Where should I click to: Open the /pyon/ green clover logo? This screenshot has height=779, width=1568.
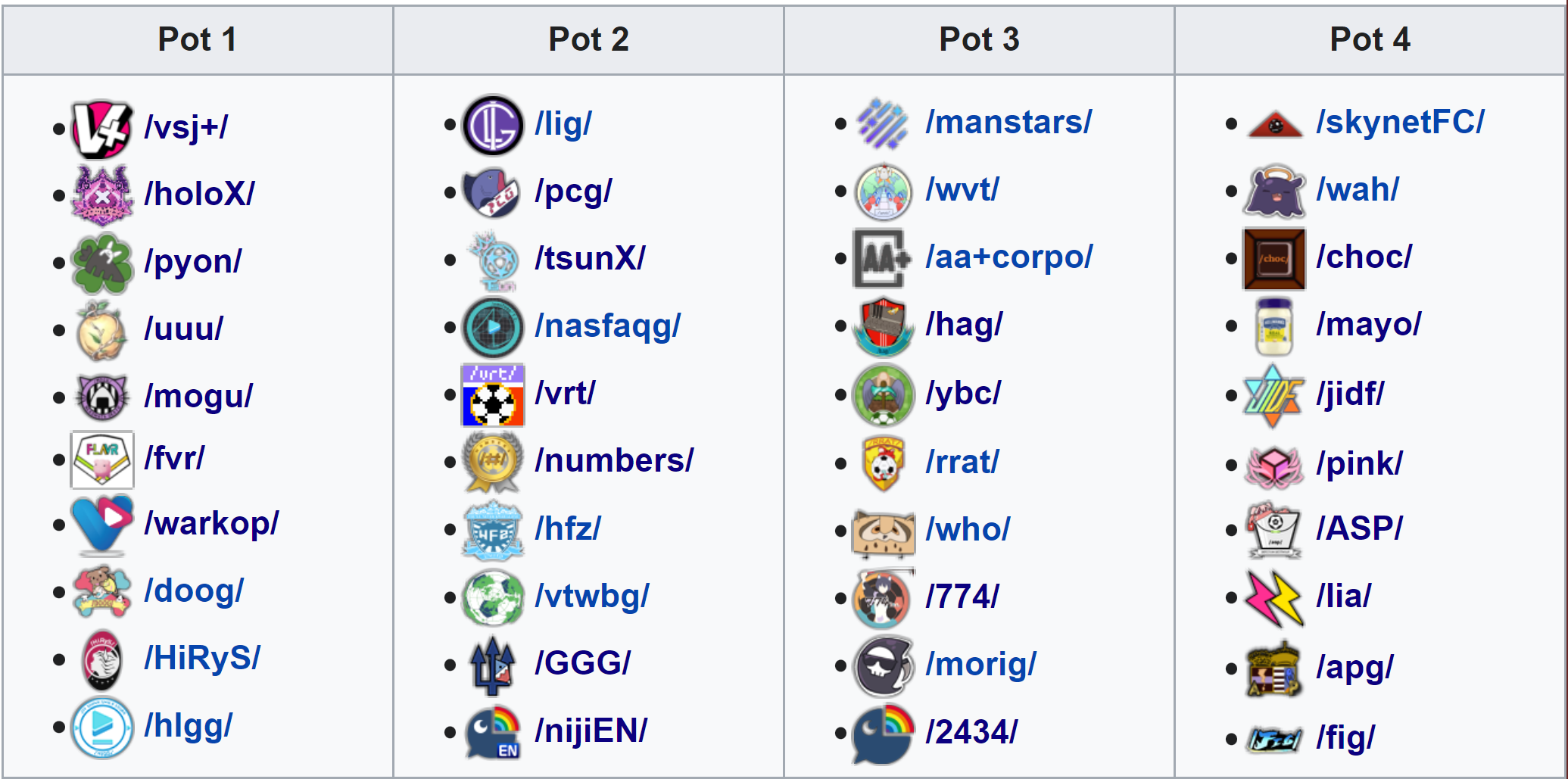pos(101,263)
